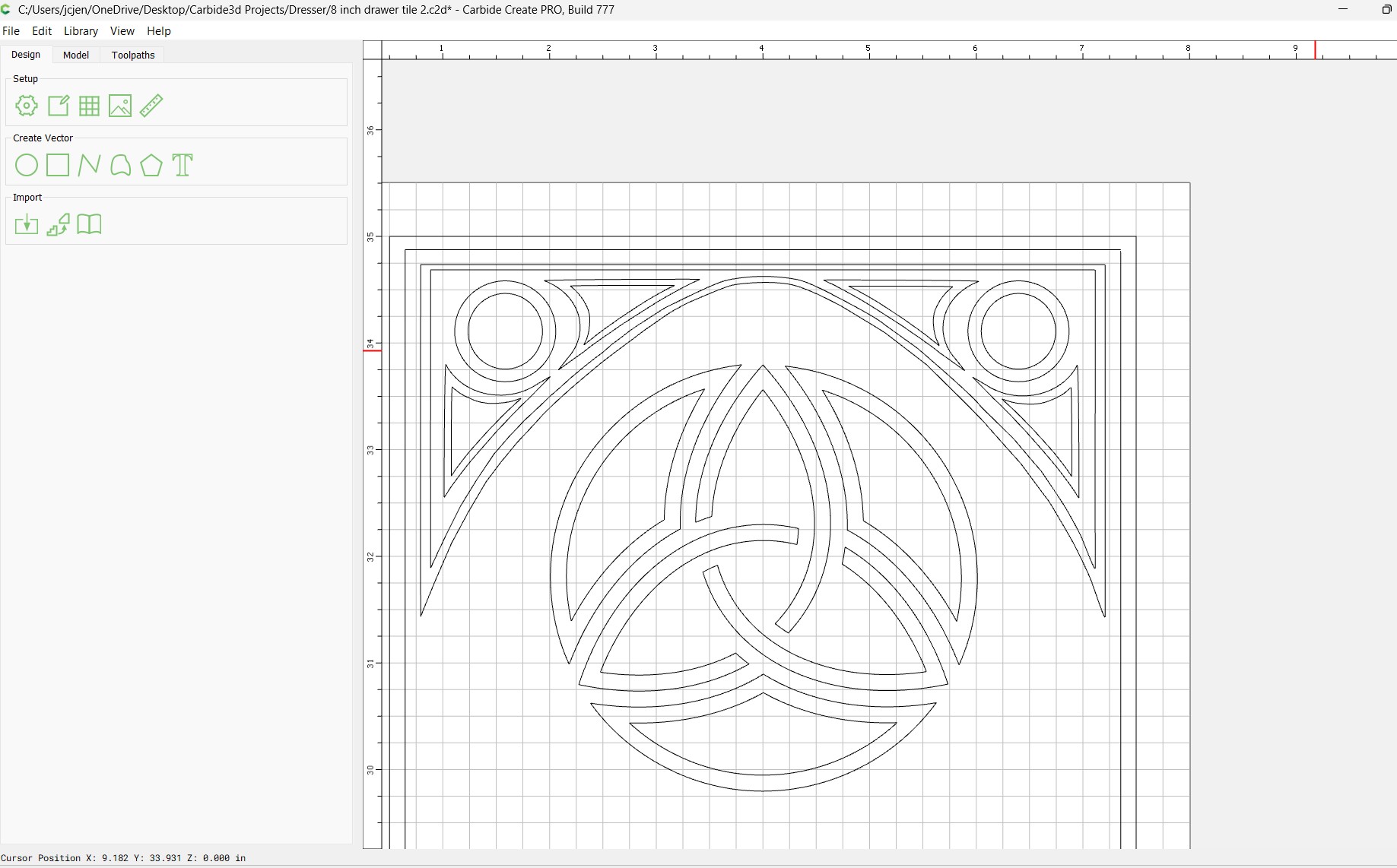Select the Rectangle vector tool
Viewport: 1397px width, 868px height.
pos(58,165)
